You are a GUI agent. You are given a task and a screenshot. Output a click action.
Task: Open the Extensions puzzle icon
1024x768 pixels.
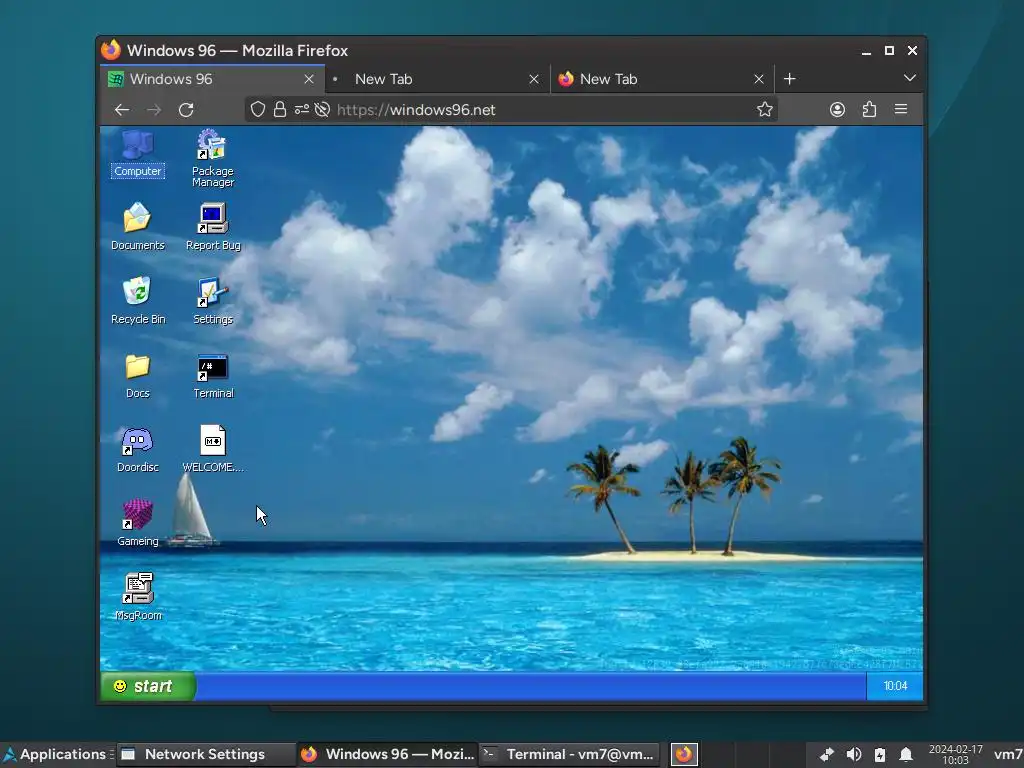[x=869, y=110]
